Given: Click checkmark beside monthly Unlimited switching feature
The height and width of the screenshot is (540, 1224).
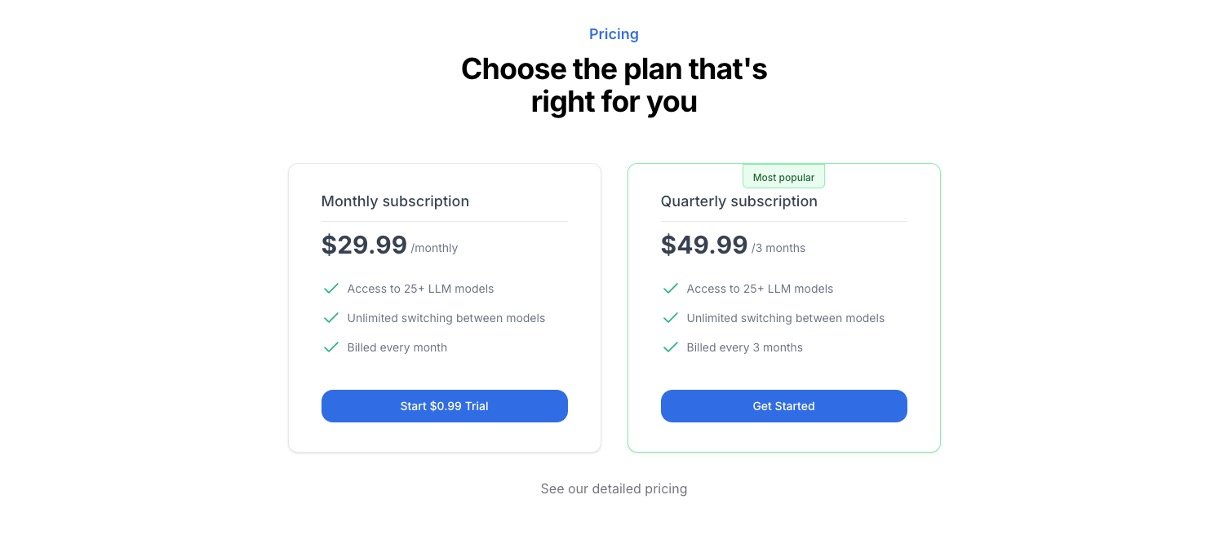Looking at the screenshot, I should [331, 318].
